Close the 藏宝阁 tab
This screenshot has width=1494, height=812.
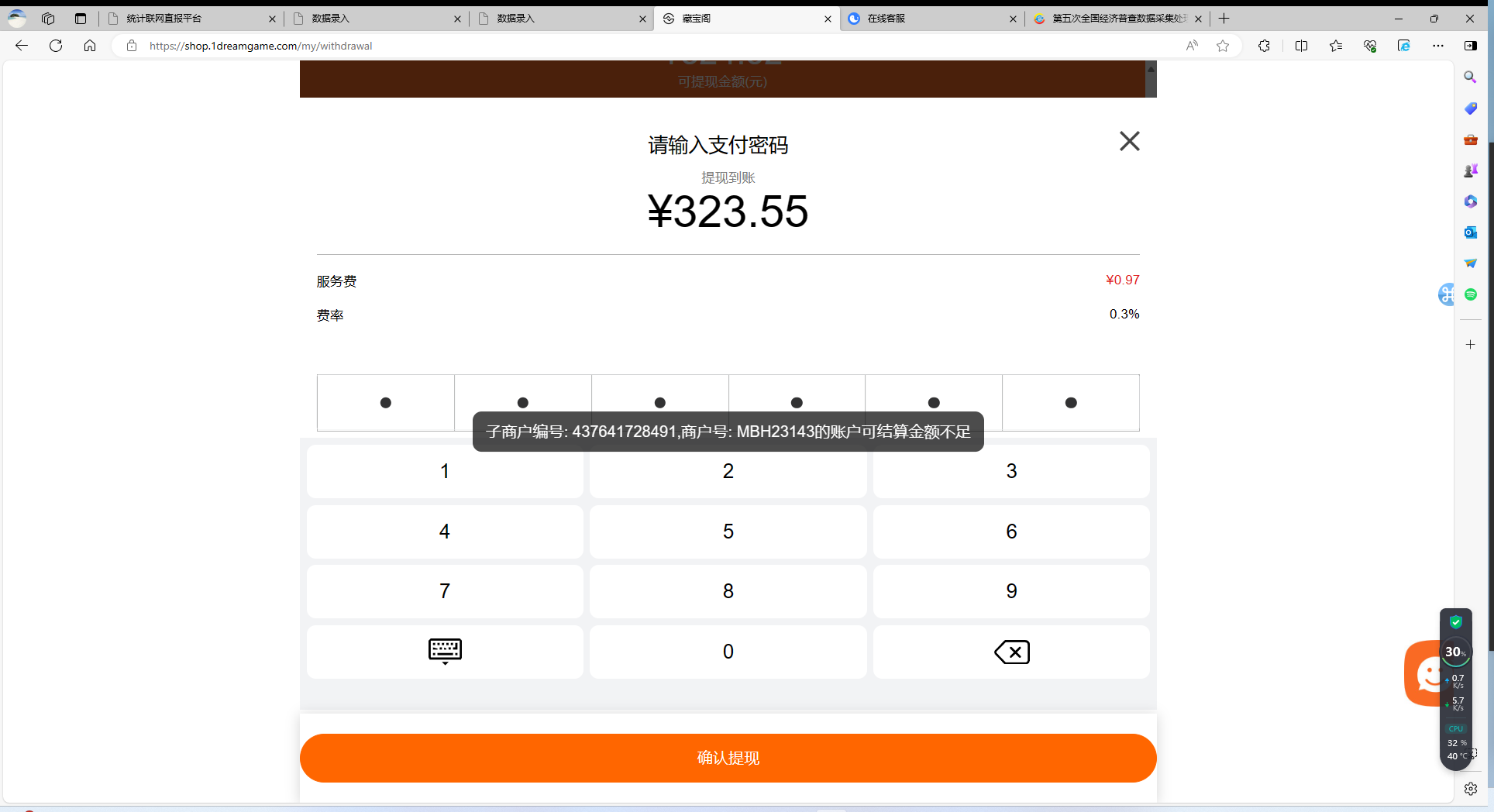tap(828, 19)
